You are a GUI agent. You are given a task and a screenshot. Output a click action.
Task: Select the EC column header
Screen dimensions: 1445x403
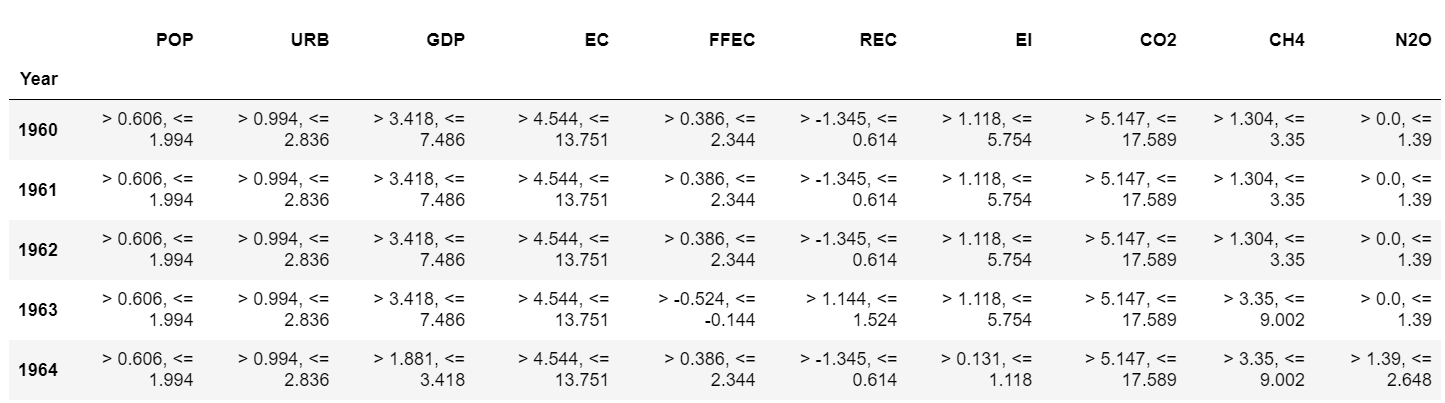pyautogui.click(x=597, y=40)
